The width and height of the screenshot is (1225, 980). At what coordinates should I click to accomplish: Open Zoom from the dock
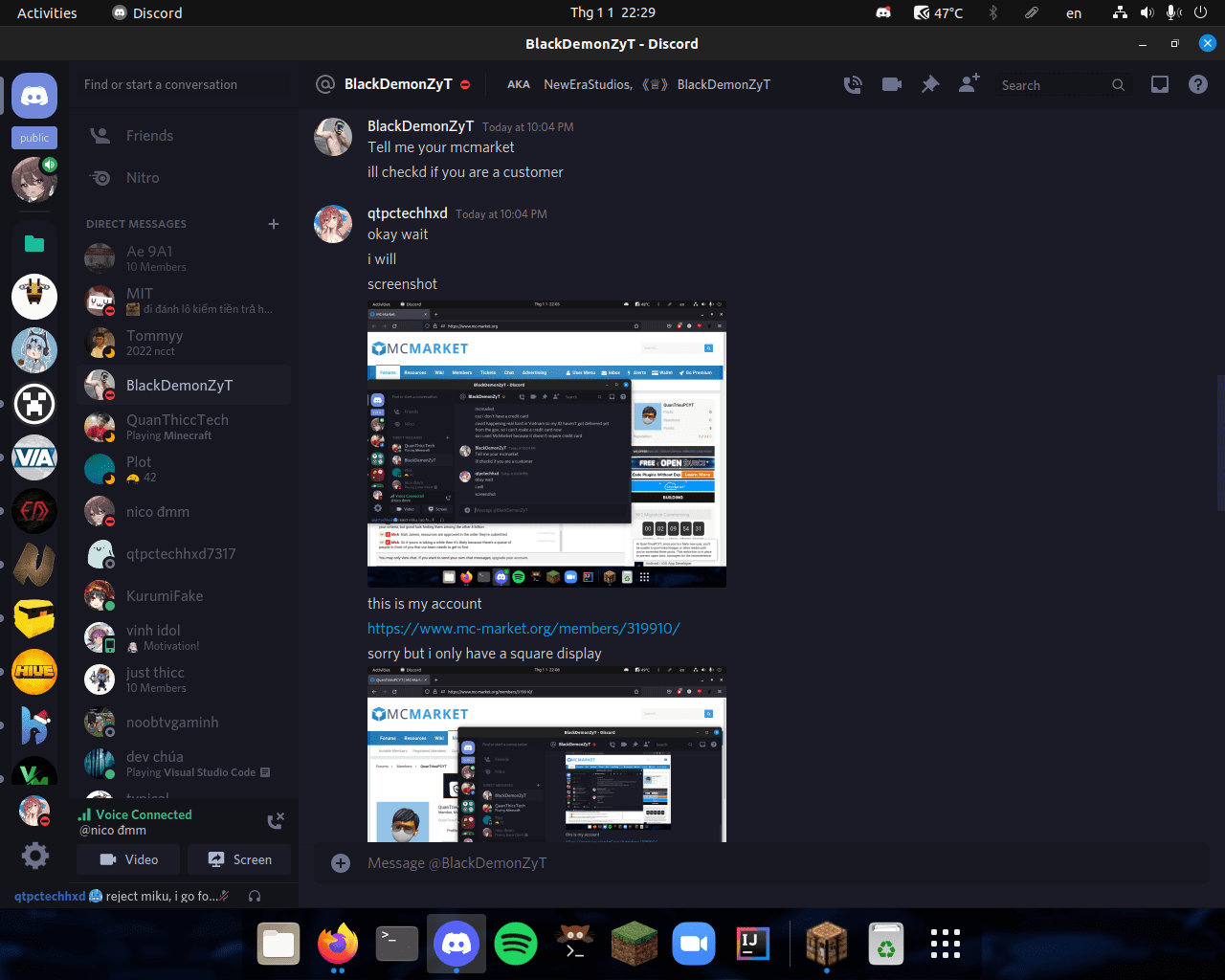(x=694, y=945)
